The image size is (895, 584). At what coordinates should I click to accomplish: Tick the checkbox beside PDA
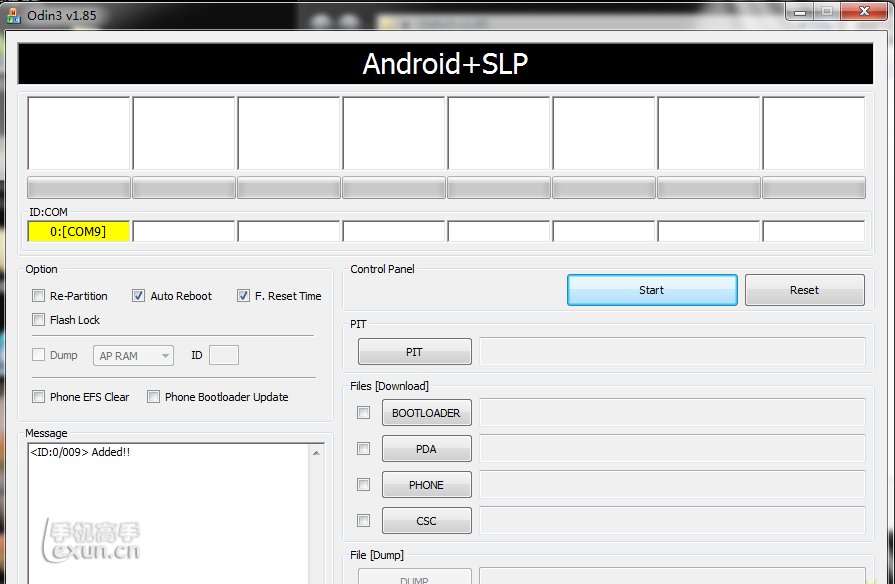364,449
